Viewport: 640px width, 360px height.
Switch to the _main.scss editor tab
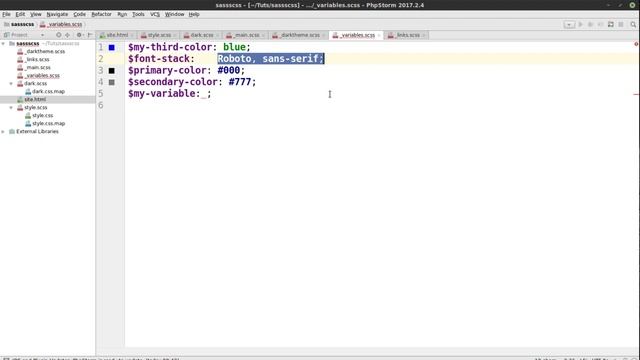click(x=246, y=35)
